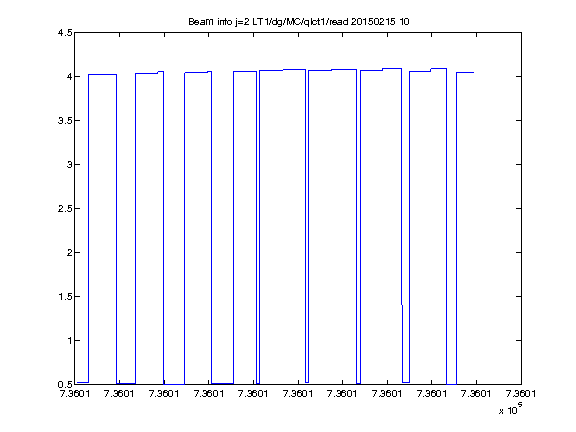Select the small step at 1.4 on the blue trace

tap(402, 305)
